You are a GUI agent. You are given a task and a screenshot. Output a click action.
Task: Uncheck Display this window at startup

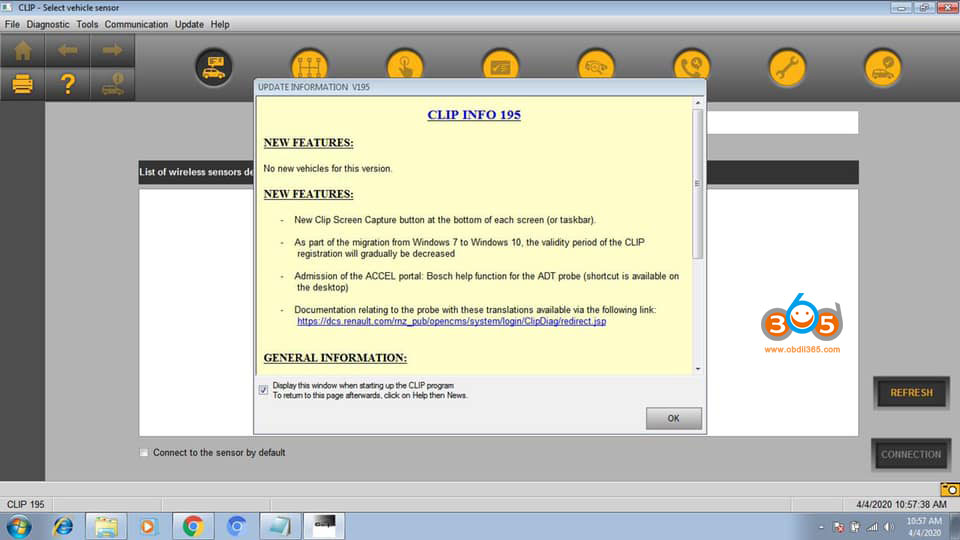263,390
